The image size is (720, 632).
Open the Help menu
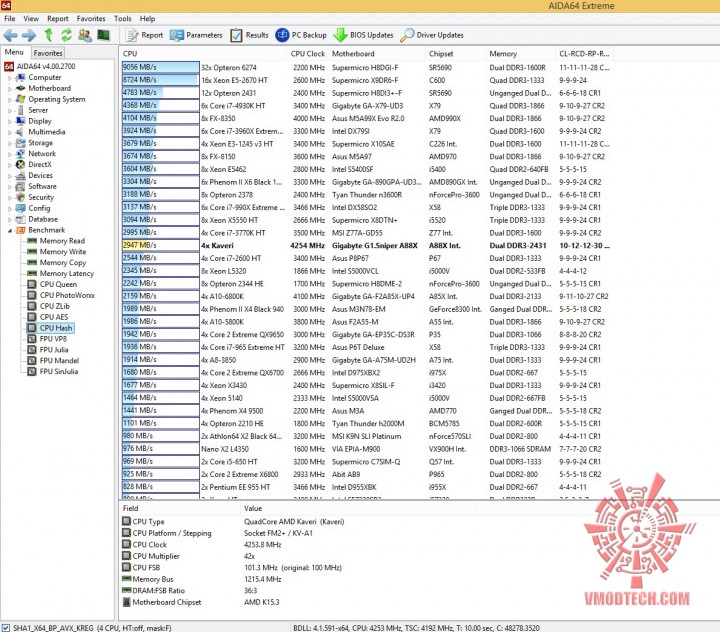click(x=147, y=19)
